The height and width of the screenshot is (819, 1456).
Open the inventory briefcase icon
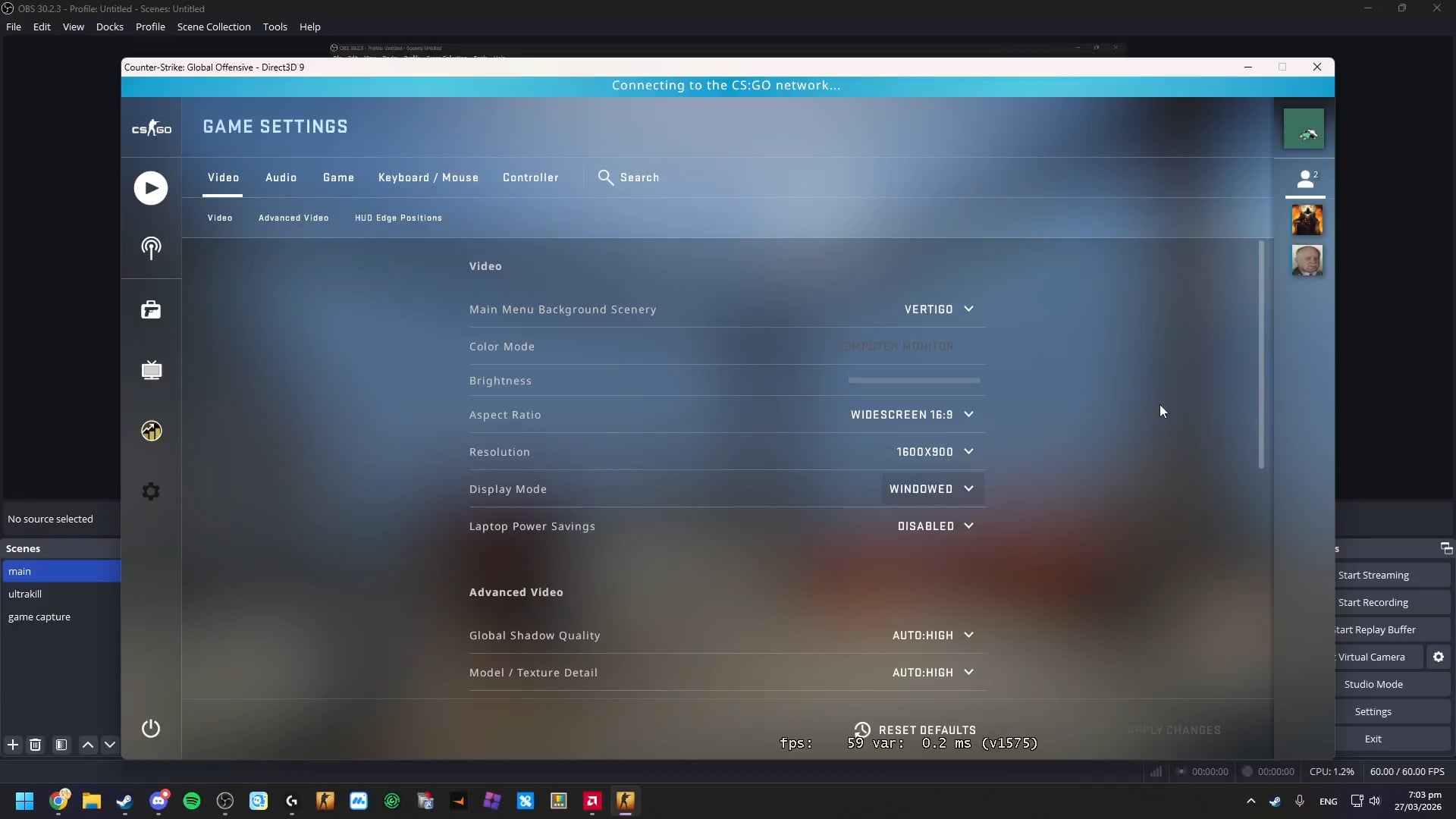click(151, 309)
